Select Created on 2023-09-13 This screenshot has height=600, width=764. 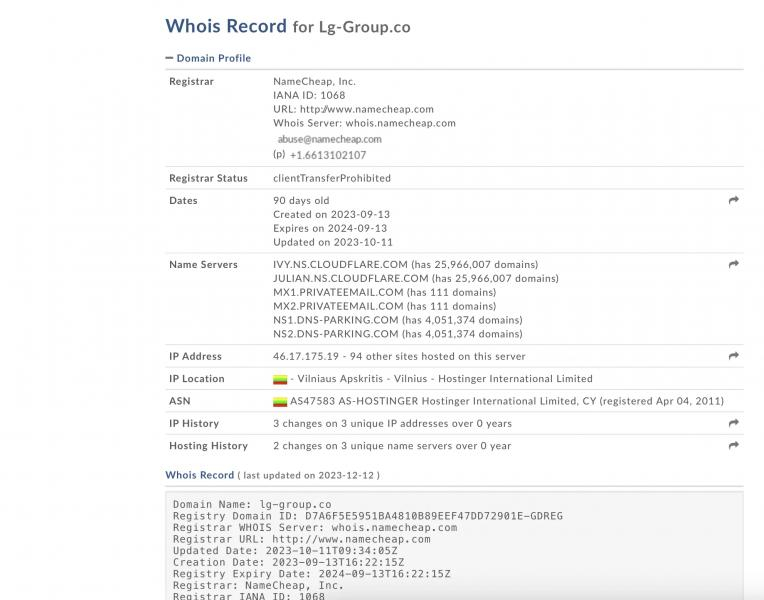coord(331,214)
